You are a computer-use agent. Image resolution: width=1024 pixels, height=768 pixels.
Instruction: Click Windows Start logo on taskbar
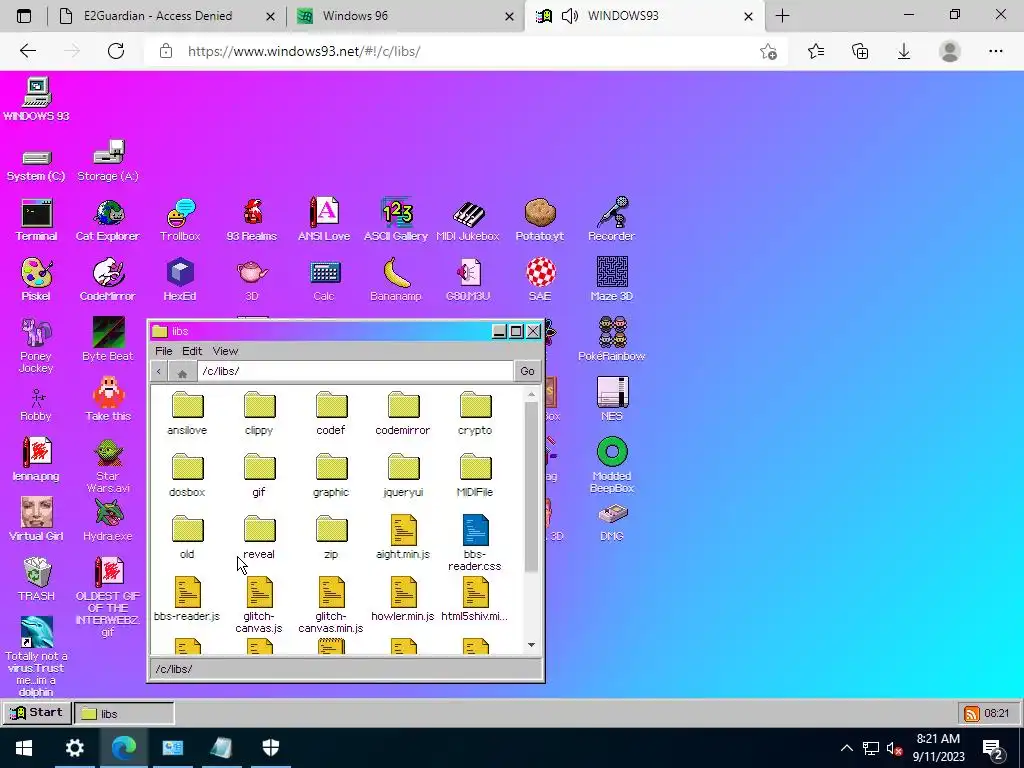tap(24, 748)
